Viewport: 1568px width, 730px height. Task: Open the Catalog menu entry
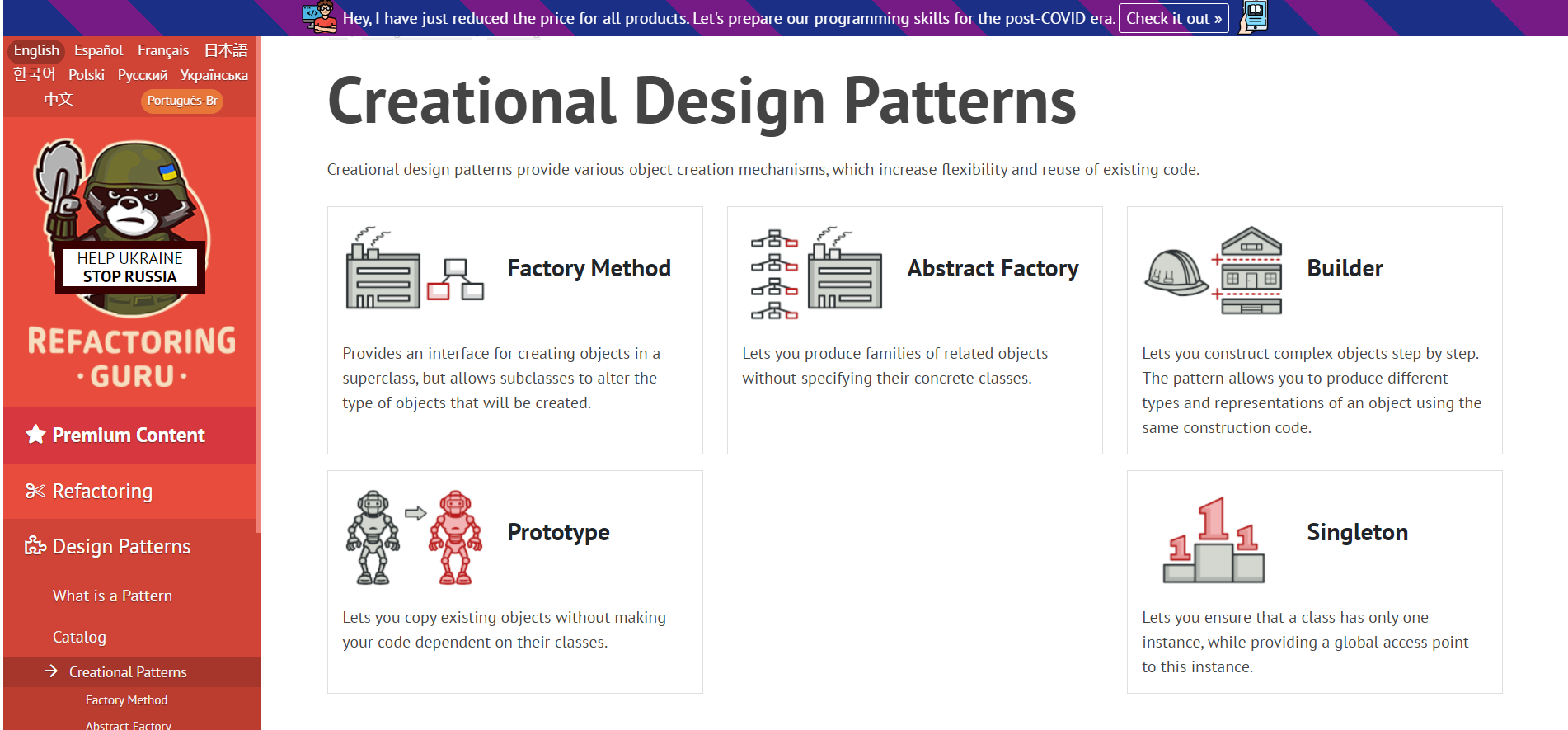(x=79, y=637)
